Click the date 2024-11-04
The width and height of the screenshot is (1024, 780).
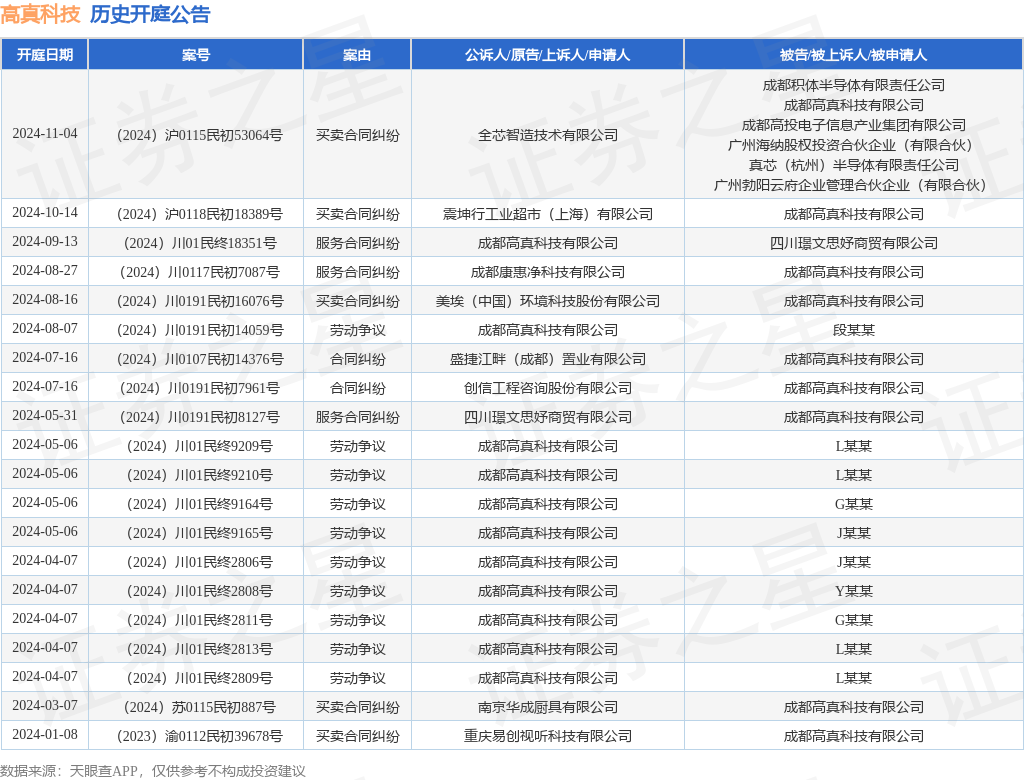point(44,134)
